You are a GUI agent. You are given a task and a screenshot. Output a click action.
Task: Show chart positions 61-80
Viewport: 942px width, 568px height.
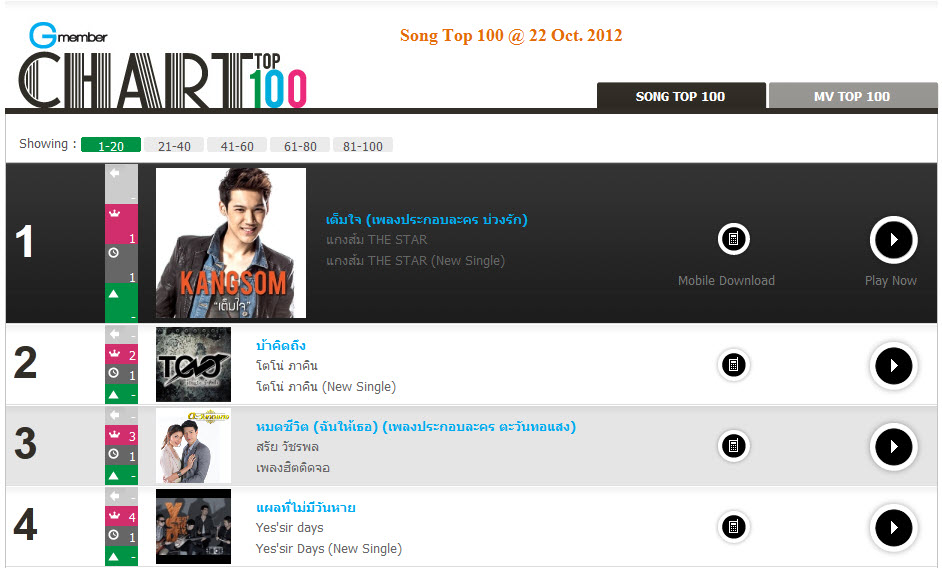300,145
